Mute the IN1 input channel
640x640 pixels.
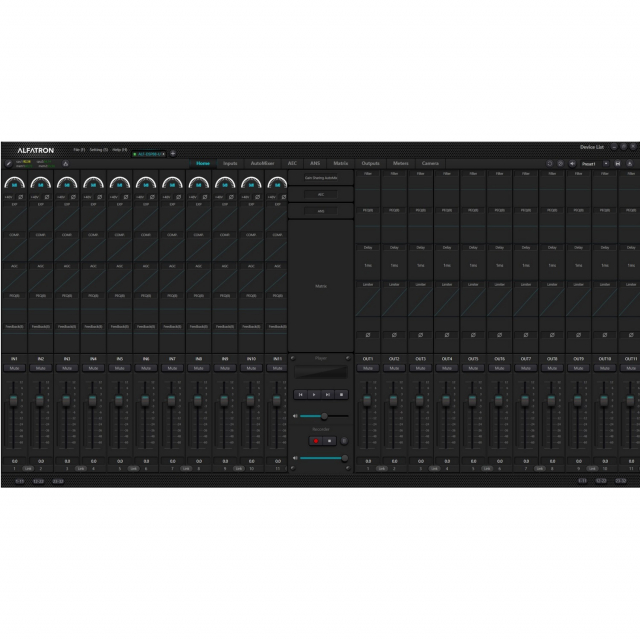click(x=14, y=368)
